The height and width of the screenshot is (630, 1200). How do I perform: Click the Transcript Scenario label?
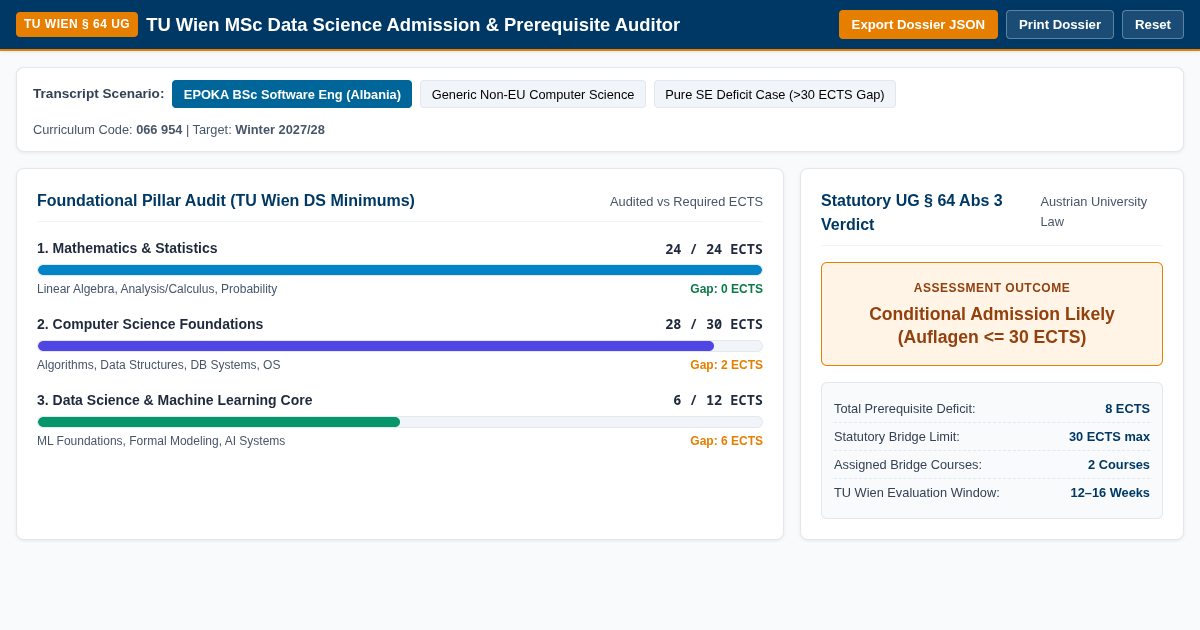pos(99,93)
